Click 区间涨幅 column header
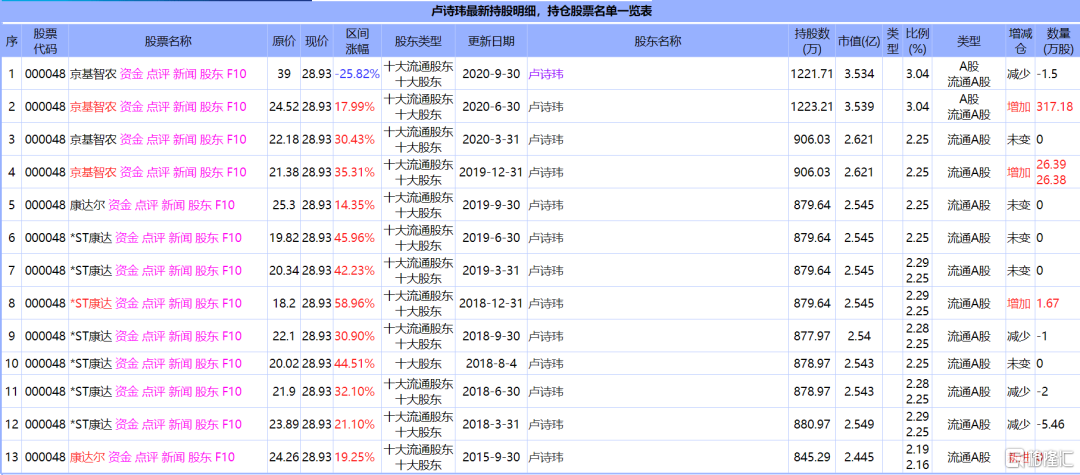The height and width of the screenshot is (475, 1080). point(357,41)
